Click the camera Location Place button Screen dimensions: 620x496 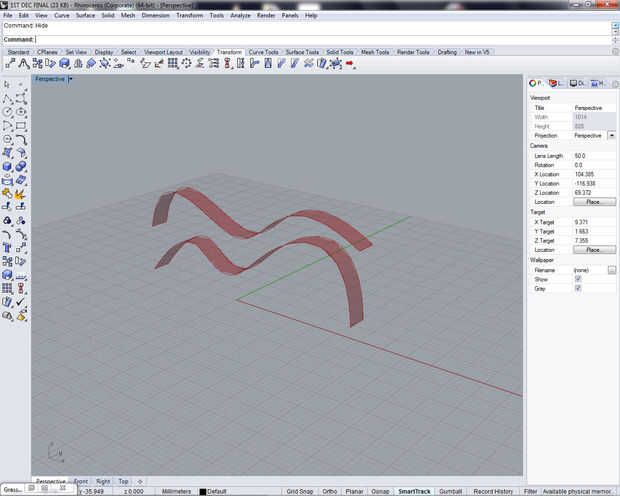click(594, 201)
